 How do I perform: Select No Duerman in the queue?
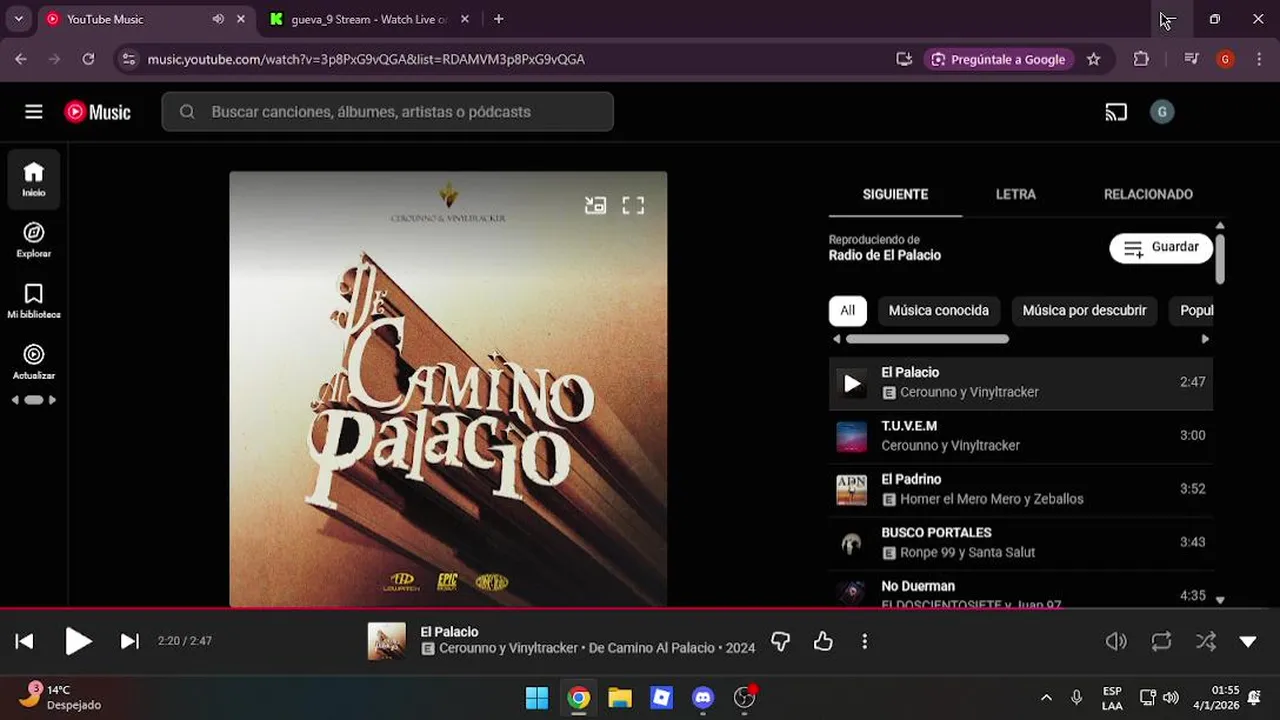click(1021, 590)
